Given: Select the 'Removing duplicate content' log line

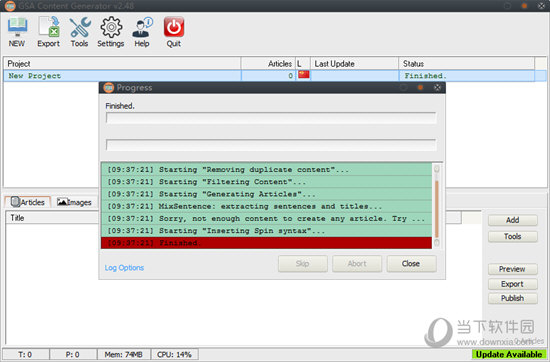Looking at the screenshot, I should pyautogui.click(x=266, y=169).
